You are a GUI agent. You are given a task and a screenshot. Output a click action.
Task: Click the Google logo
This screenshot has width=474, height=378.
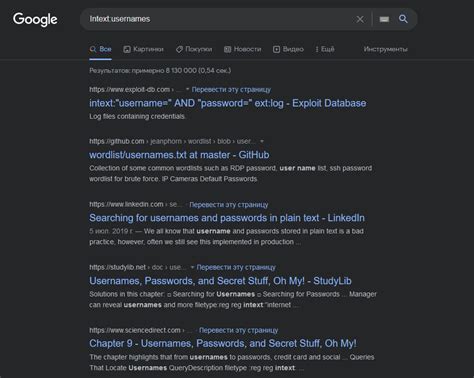click(35, 20)
